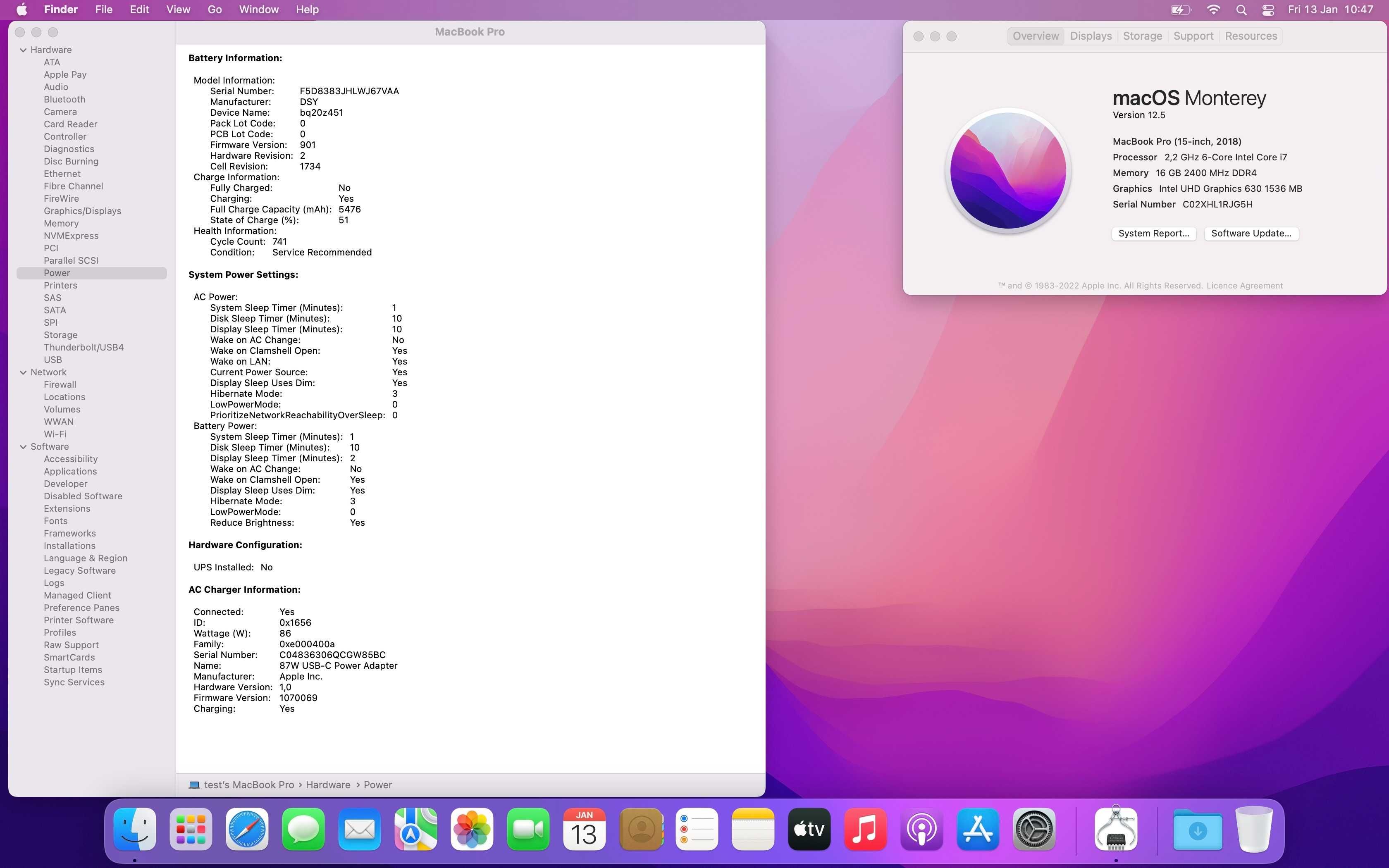
Task: Collapse the Network section in sidebar
Action: pyautogui.click(x=24, y=372)
